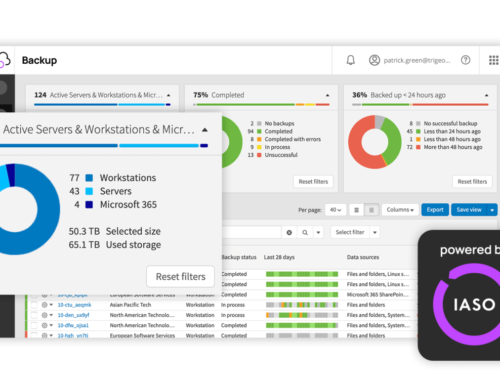
Task: Open the notifications bell
Action: (x=351, y=60)
